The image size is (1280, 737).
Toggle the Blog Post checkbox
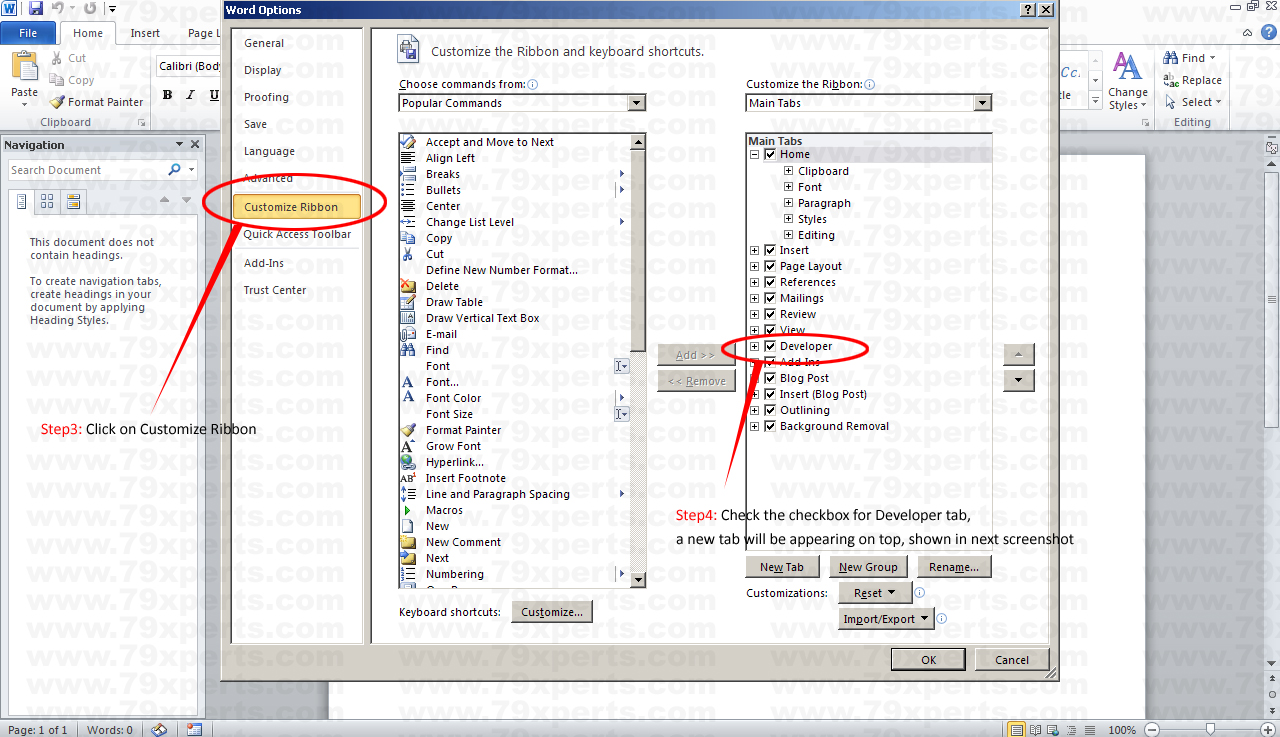[x=770, y=378]
